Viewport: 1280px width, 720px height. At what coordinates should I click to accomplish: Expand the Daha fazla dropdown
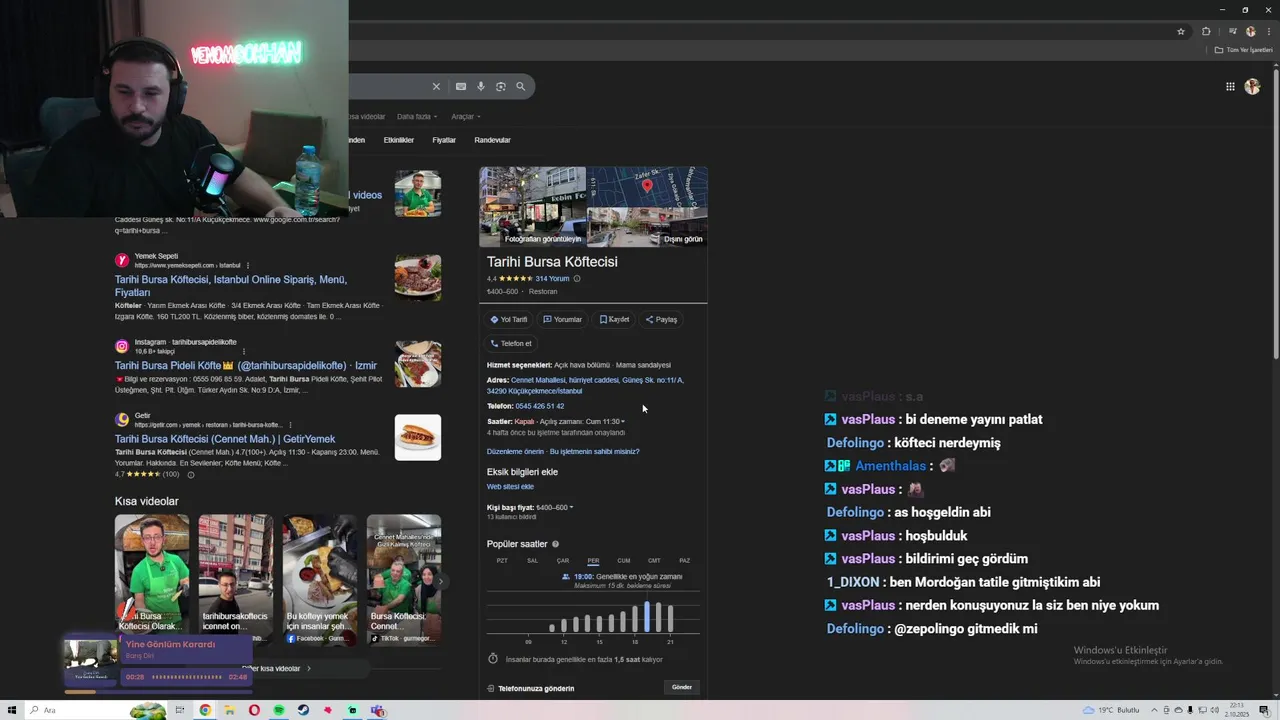pos(417,117)
